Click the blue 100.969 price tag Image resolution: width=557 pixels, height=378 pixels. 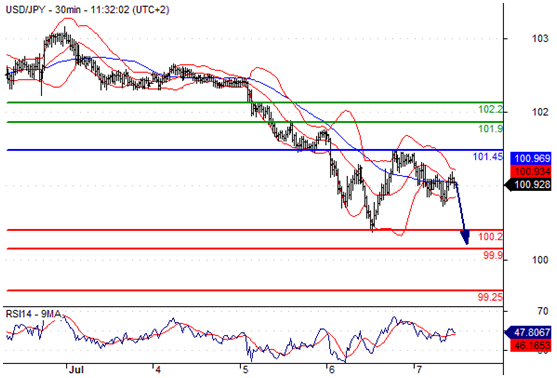click(531, 158)
